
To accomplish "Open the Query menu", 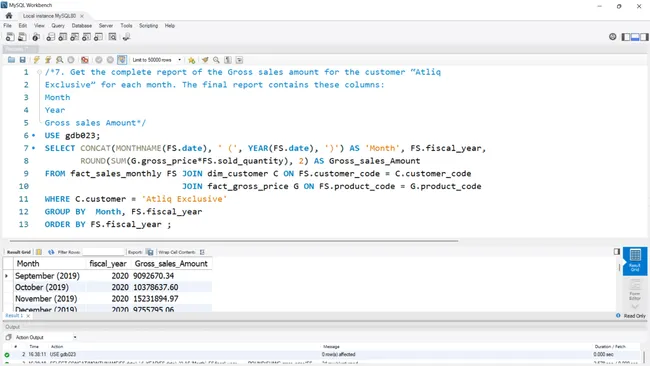I will click(x=58, y=26).
